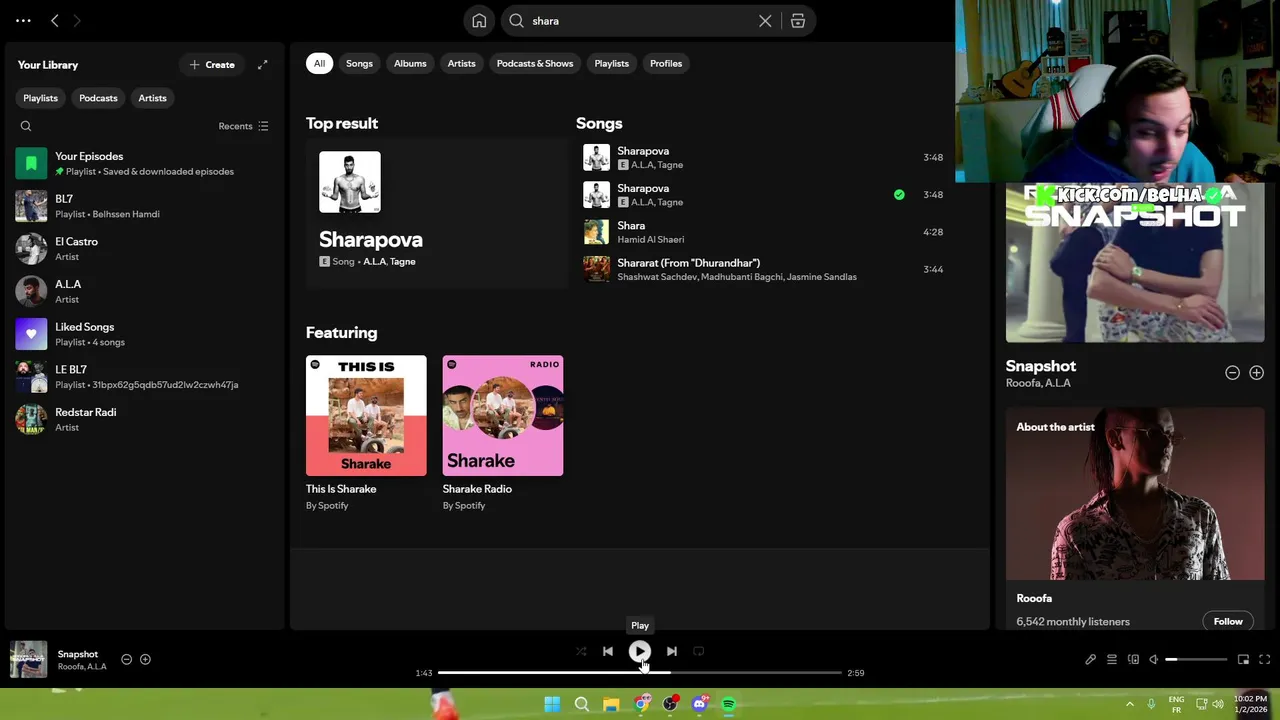Go back with the left arrow

coord(55,20)
